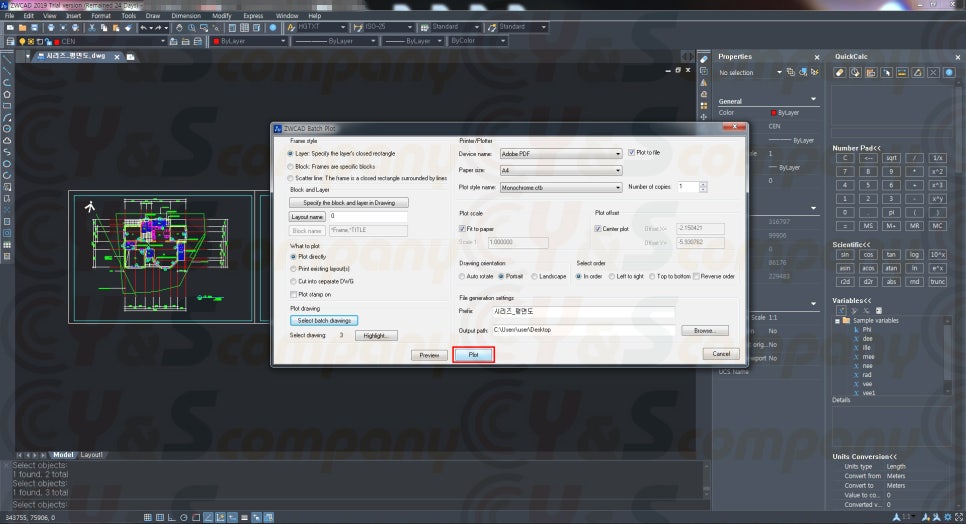Enable Plot stamp on checkbox
This screenshot has width=966, height=524.
293,294
